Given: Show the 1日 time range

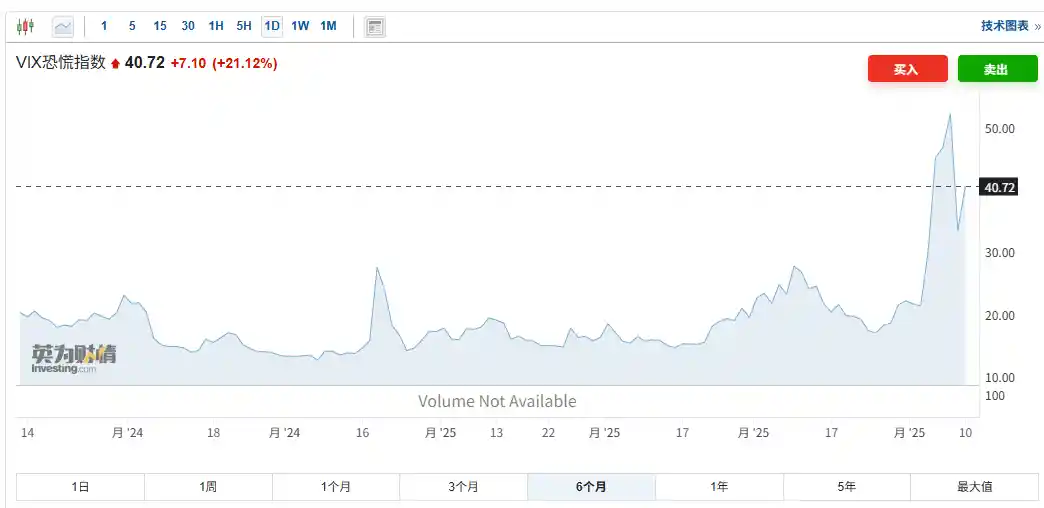Looking at the screenshot, I should [x=80, y=487].
